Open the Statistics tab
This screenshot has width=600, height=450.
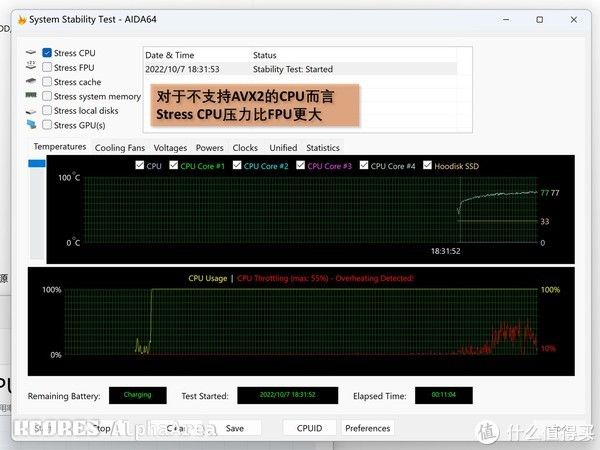pyautogui.click(x=322, y=147)
